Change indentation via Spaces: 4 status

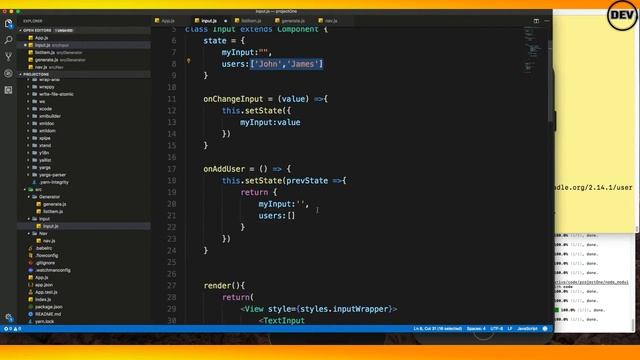(x=476, y=329)
